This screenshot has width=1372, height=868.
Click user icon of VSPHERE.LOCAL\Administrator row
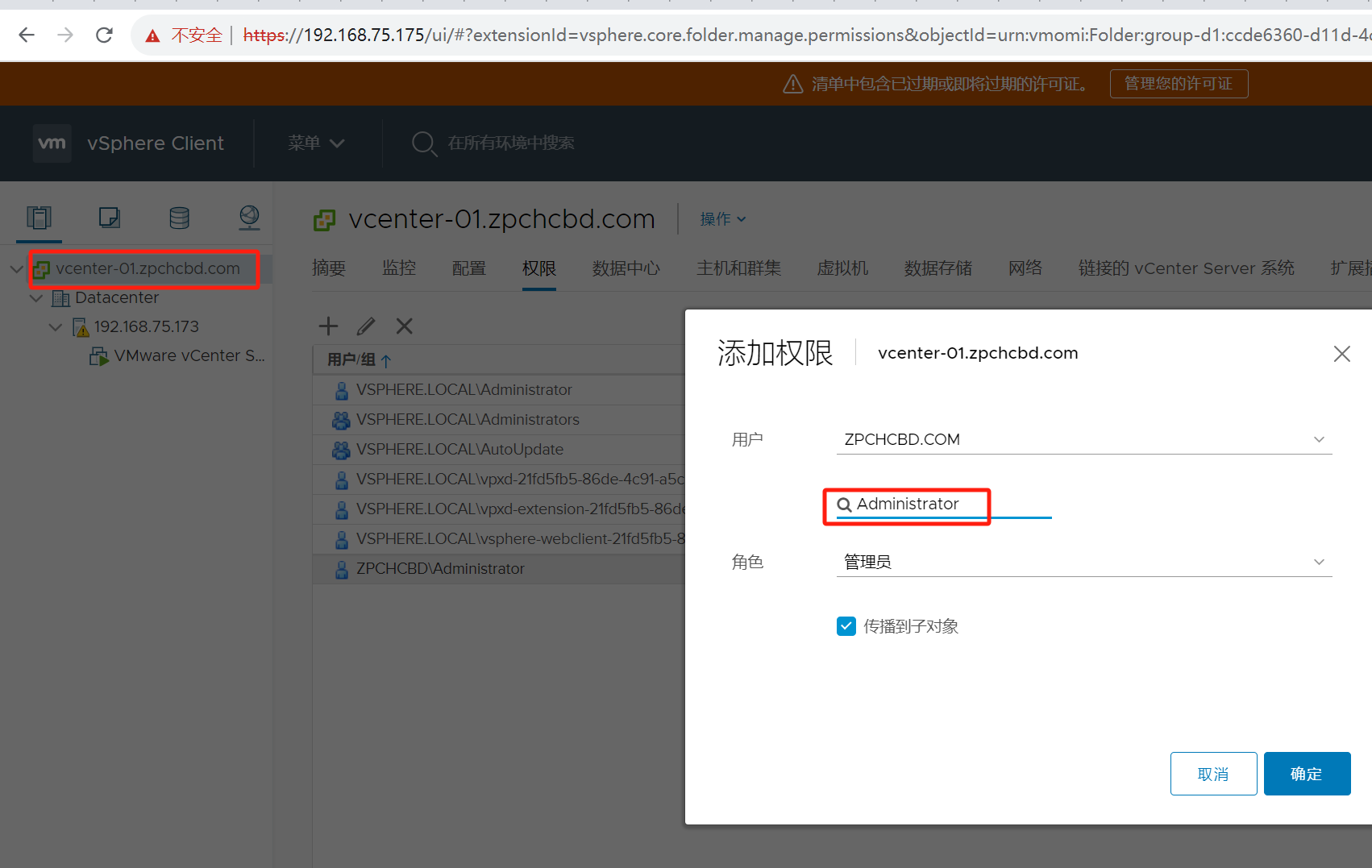(342, 390)
